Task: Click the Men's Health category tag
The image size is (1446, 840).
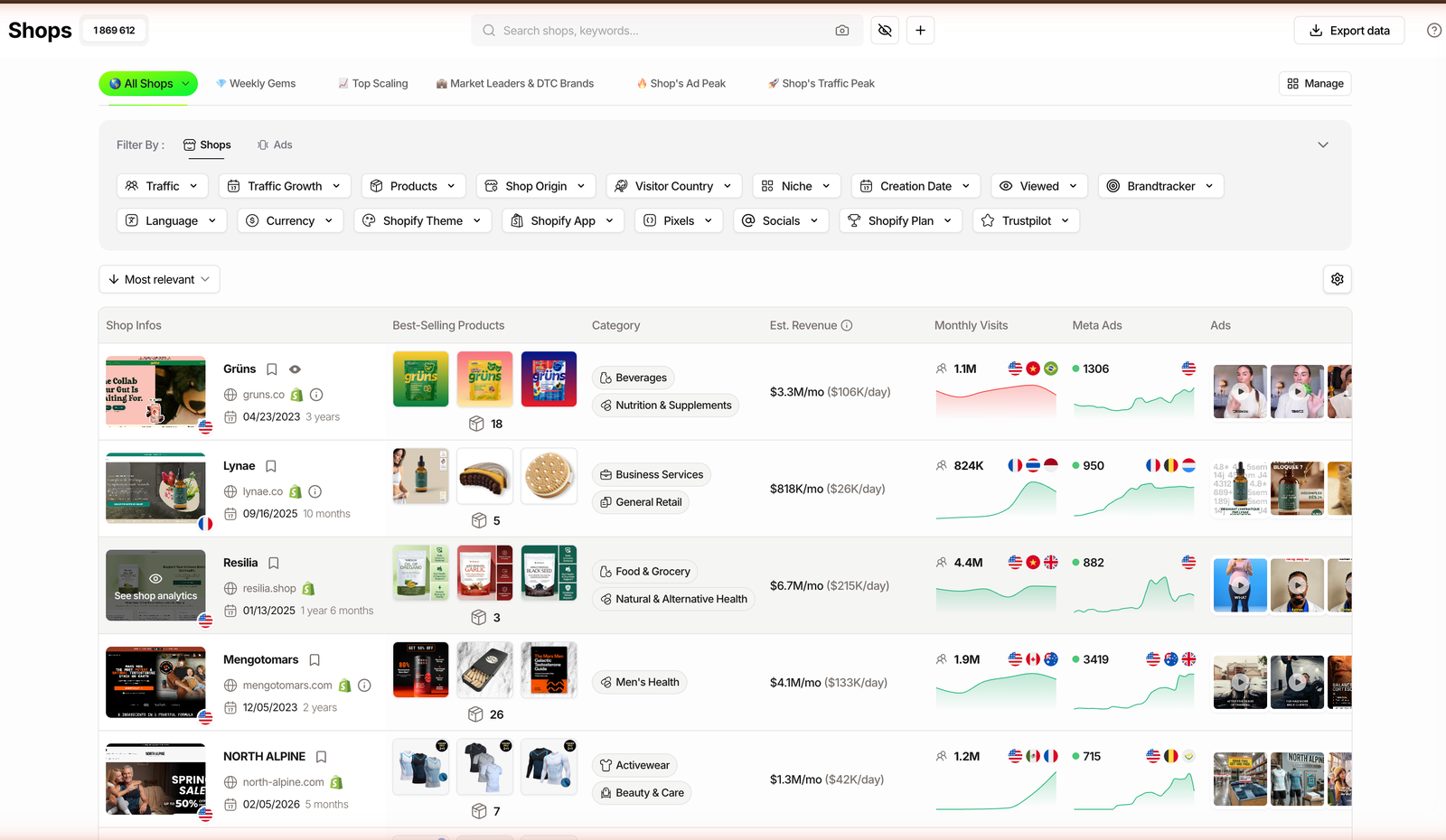Action: tap(640, 682)
